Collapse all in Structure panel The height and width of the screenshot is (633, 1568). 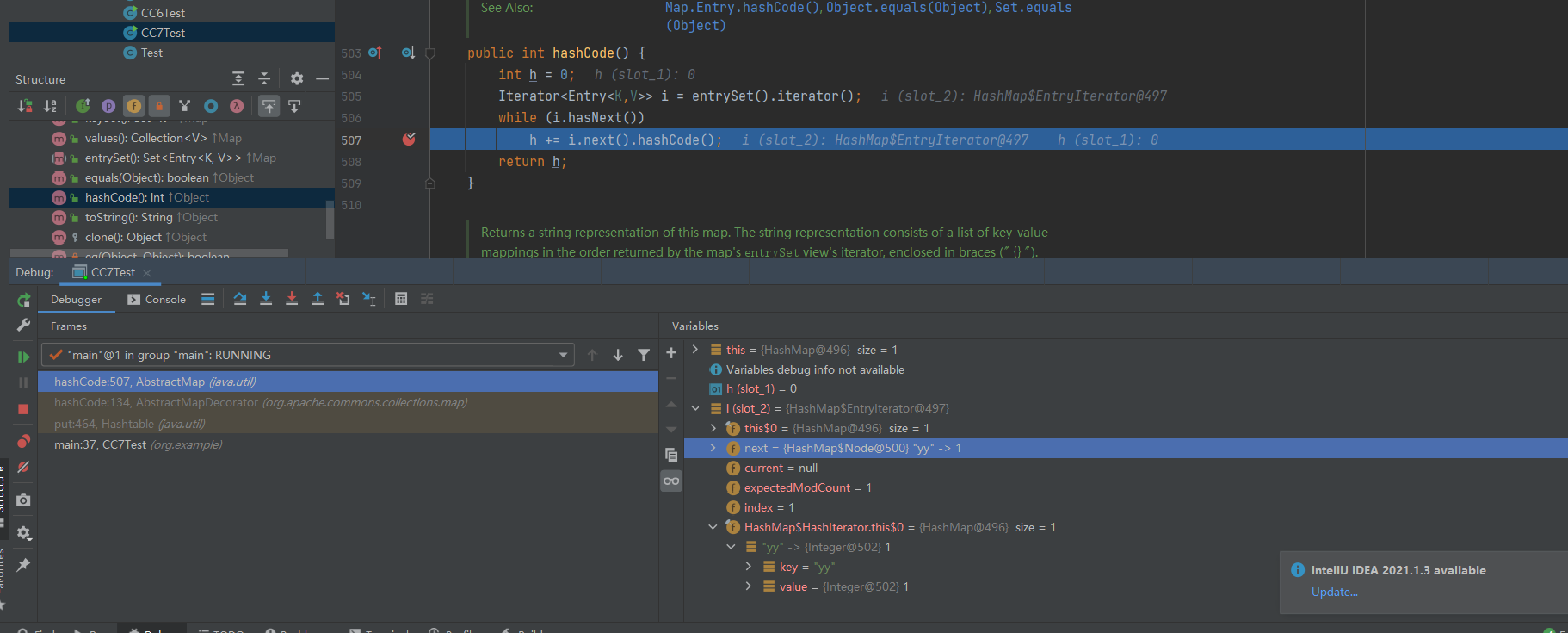(264, 78)
